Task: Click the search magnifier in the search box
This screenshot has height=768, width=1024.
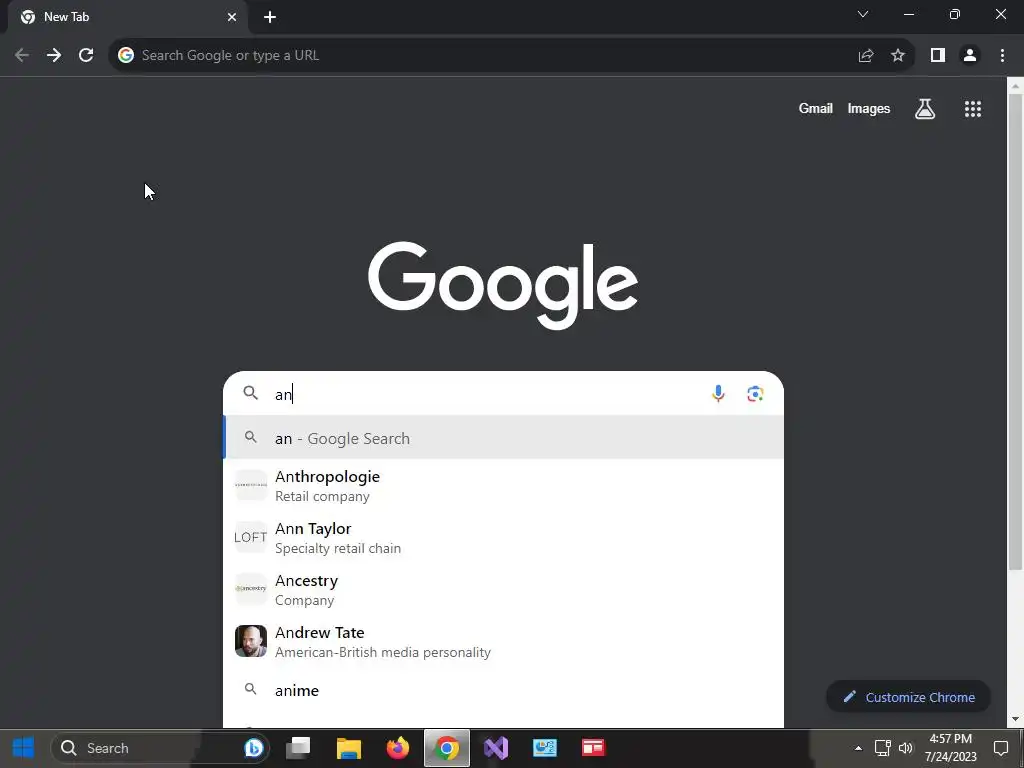Action: coord(251,393)
